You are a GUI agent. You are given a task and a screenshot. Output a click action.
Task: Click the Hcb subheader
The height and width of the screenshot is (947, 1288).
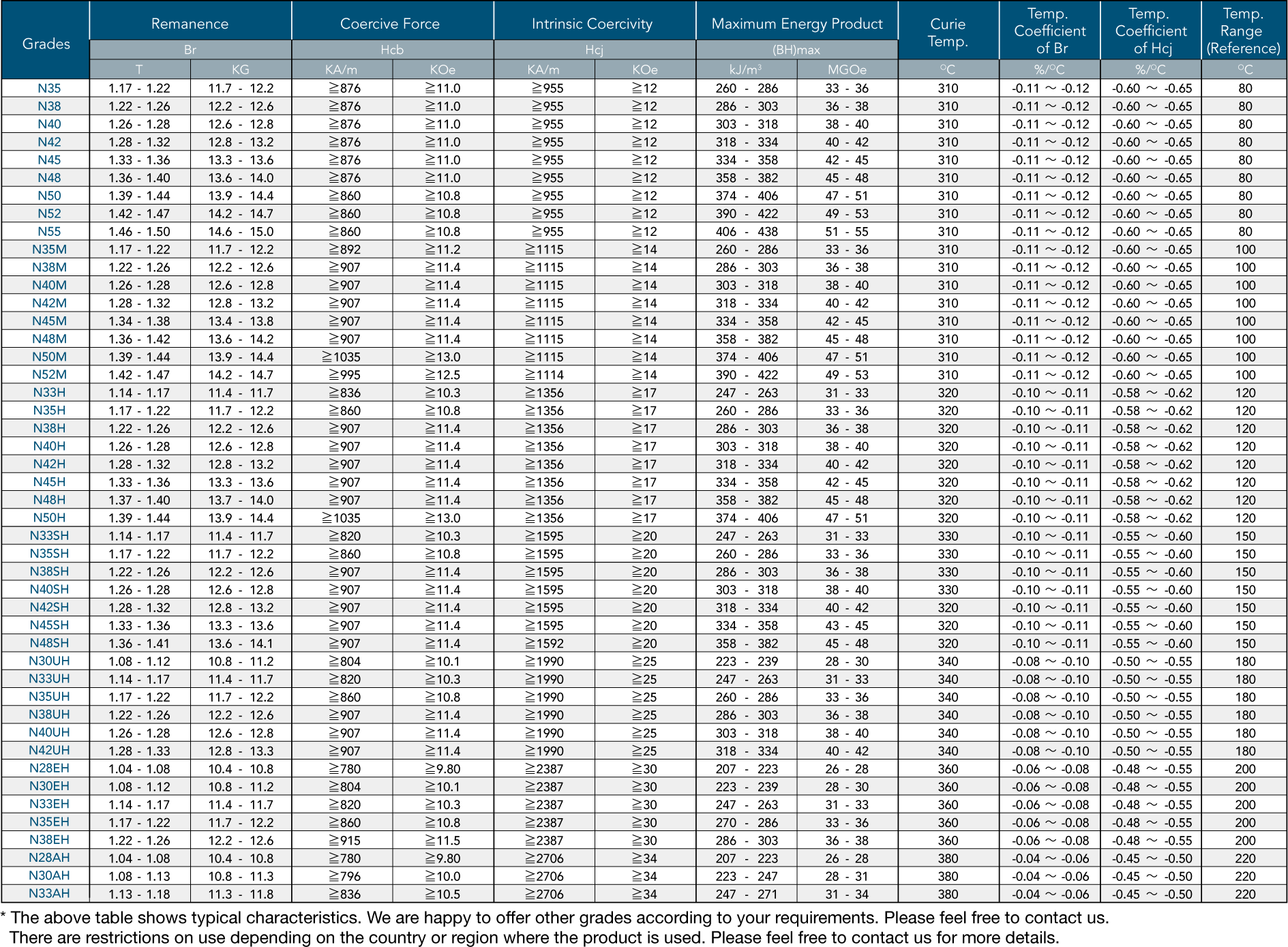coord(392,50)
